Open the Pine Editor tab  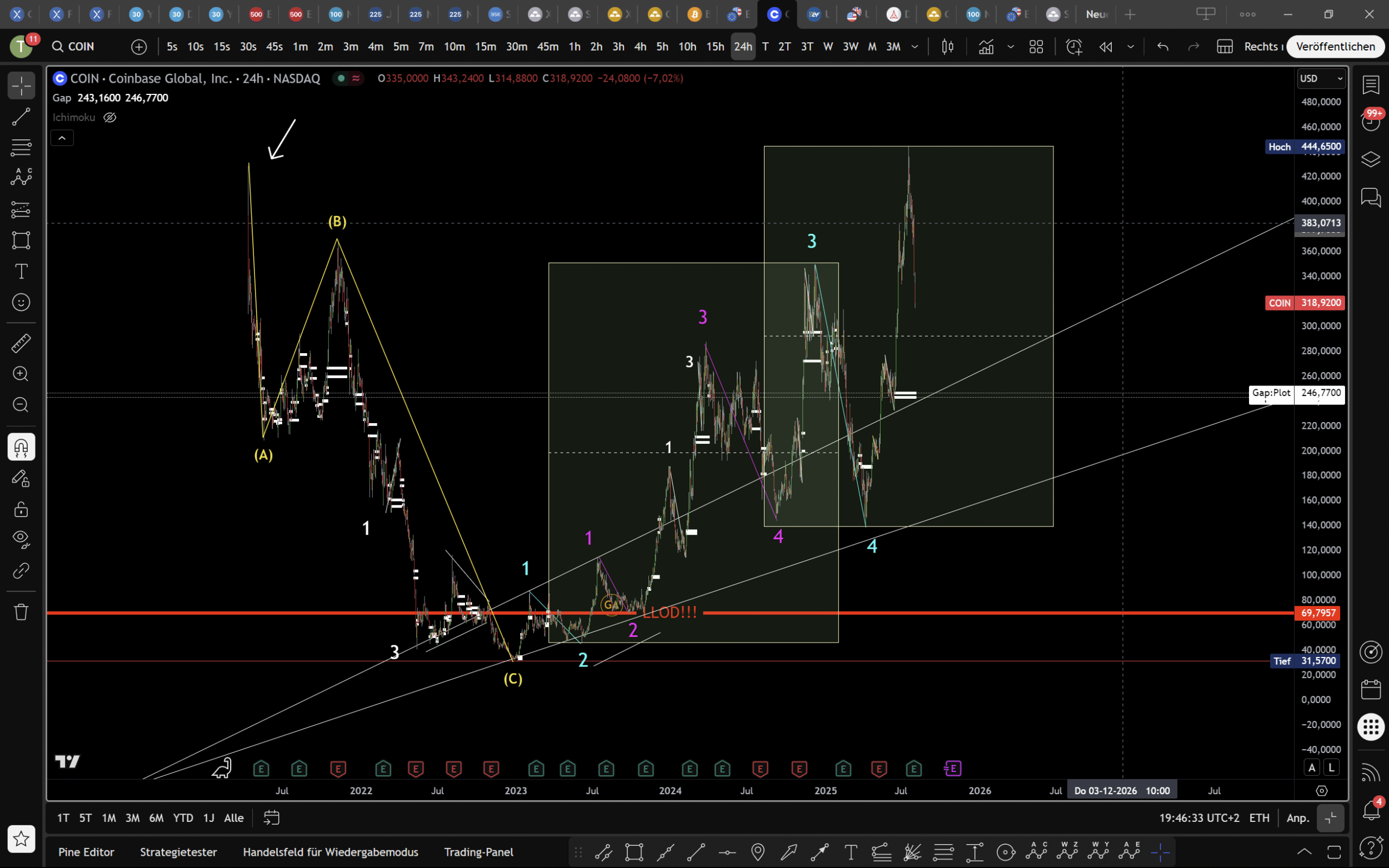tap(86, 852)
